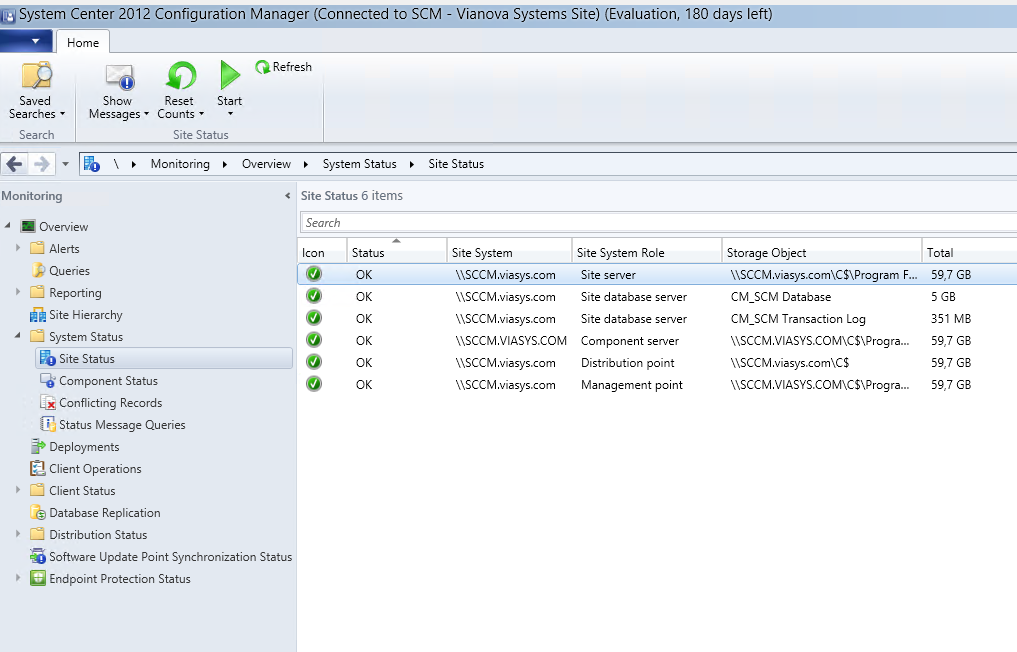Expand the Alerts tree node
Screen dimensions: 1017x652
(x=18, y=248)
